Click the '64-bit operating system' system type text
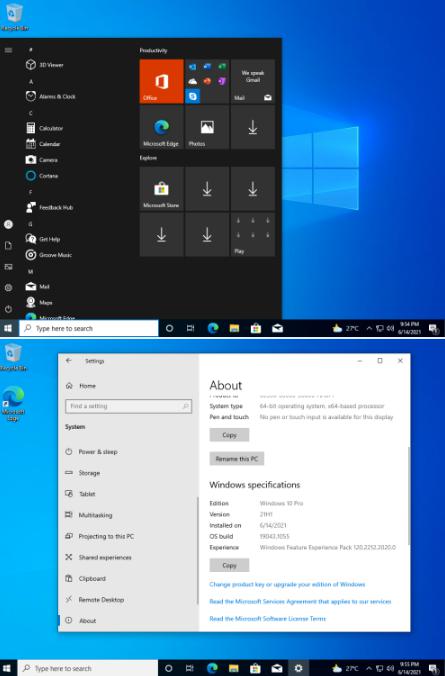The image size is (445, 676). [322, 406]
